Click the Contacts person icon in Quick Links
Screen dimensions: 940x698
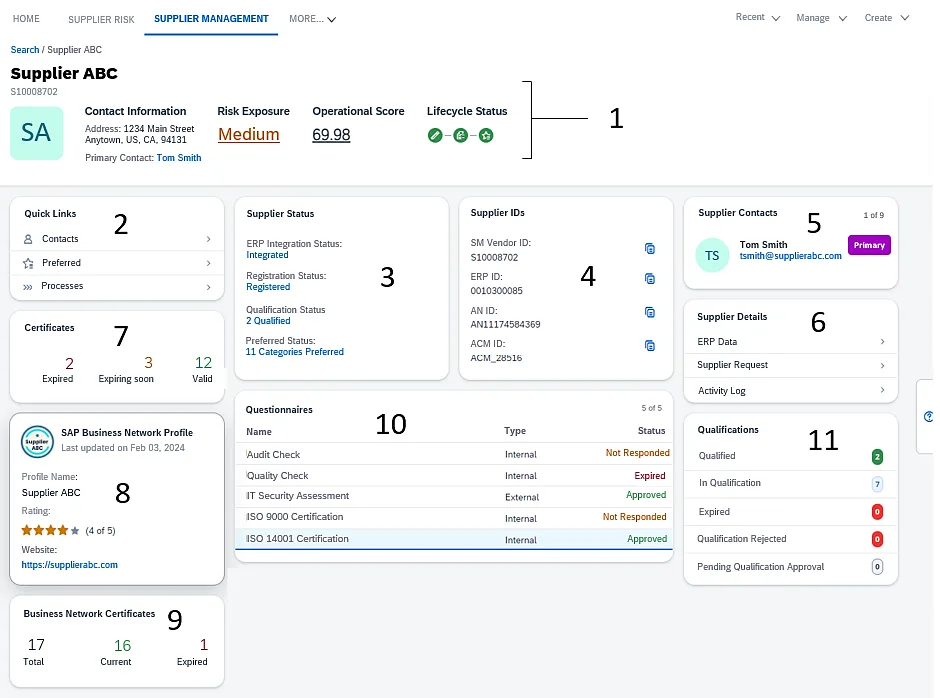pos(28,239)
